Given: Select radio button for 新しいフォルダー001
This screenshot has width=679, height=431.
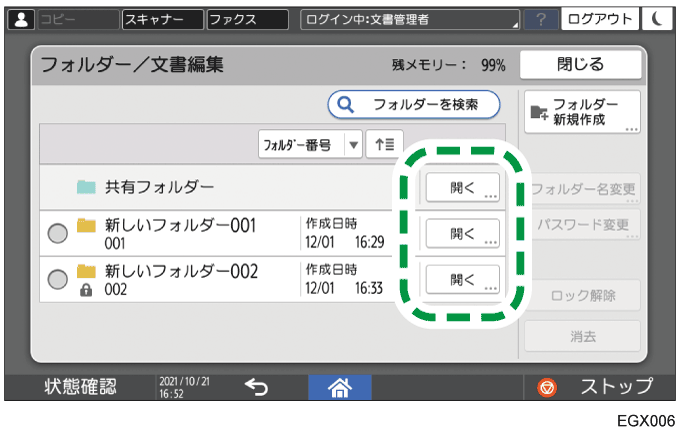Looking at the screenshot, I should [58, 233].
